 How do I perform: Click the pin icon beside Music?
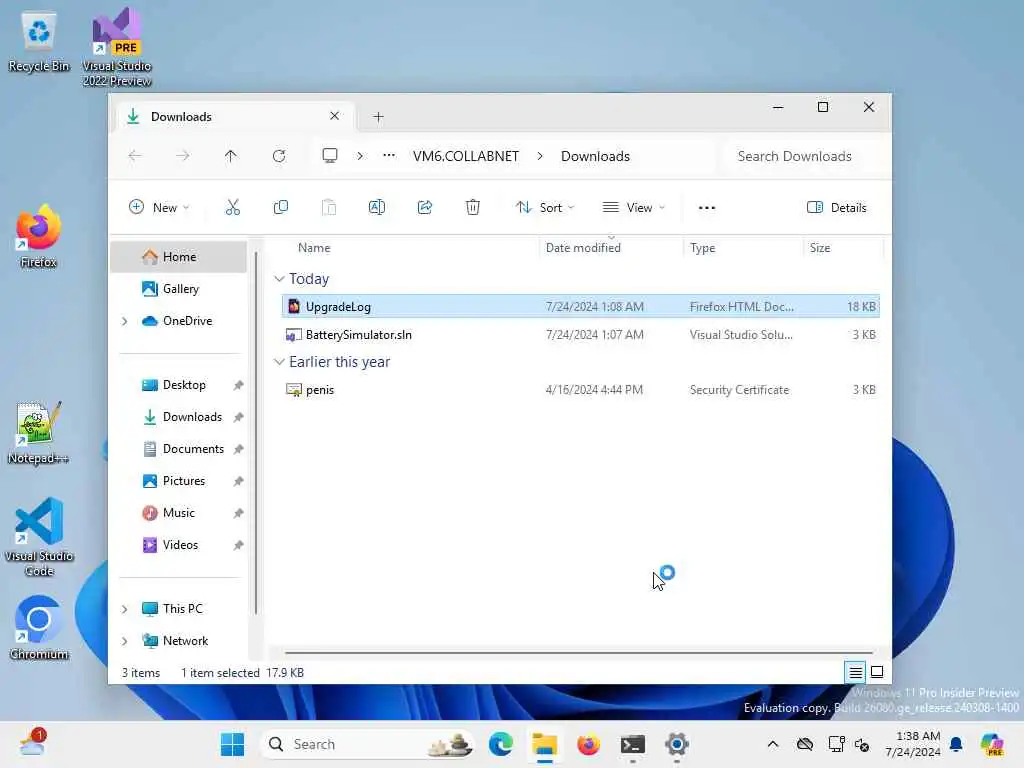click(x=238, y=513)
